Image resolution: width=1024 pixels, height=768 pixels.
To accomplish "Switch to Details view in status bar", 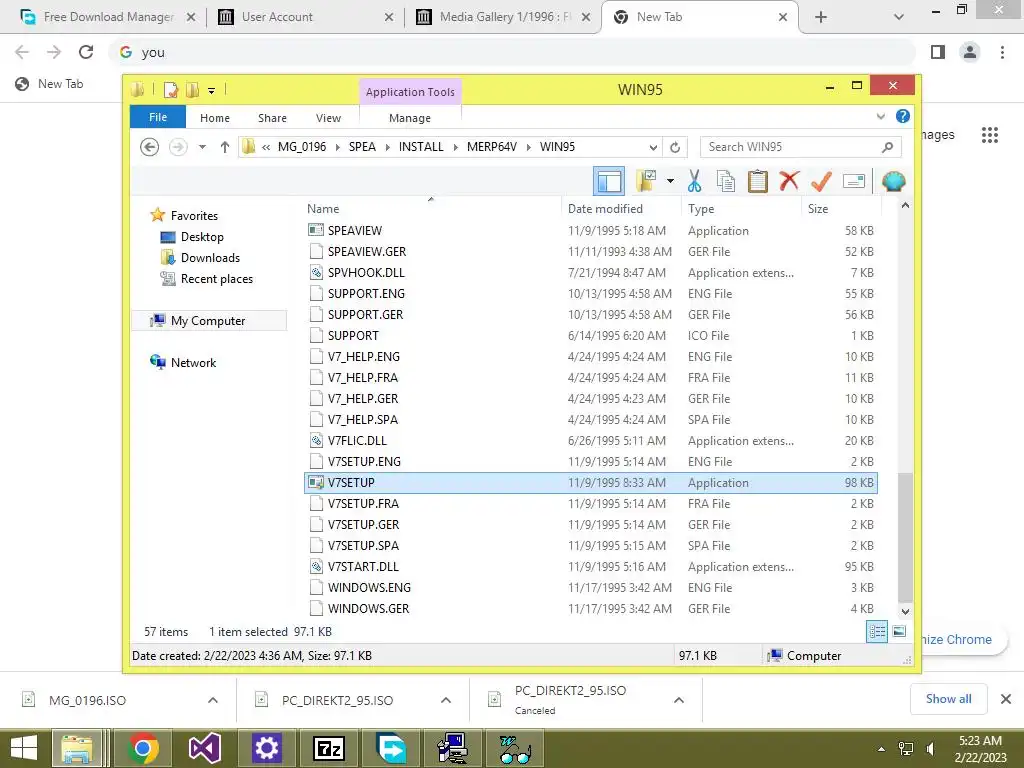I will click(x=876, y=632).
